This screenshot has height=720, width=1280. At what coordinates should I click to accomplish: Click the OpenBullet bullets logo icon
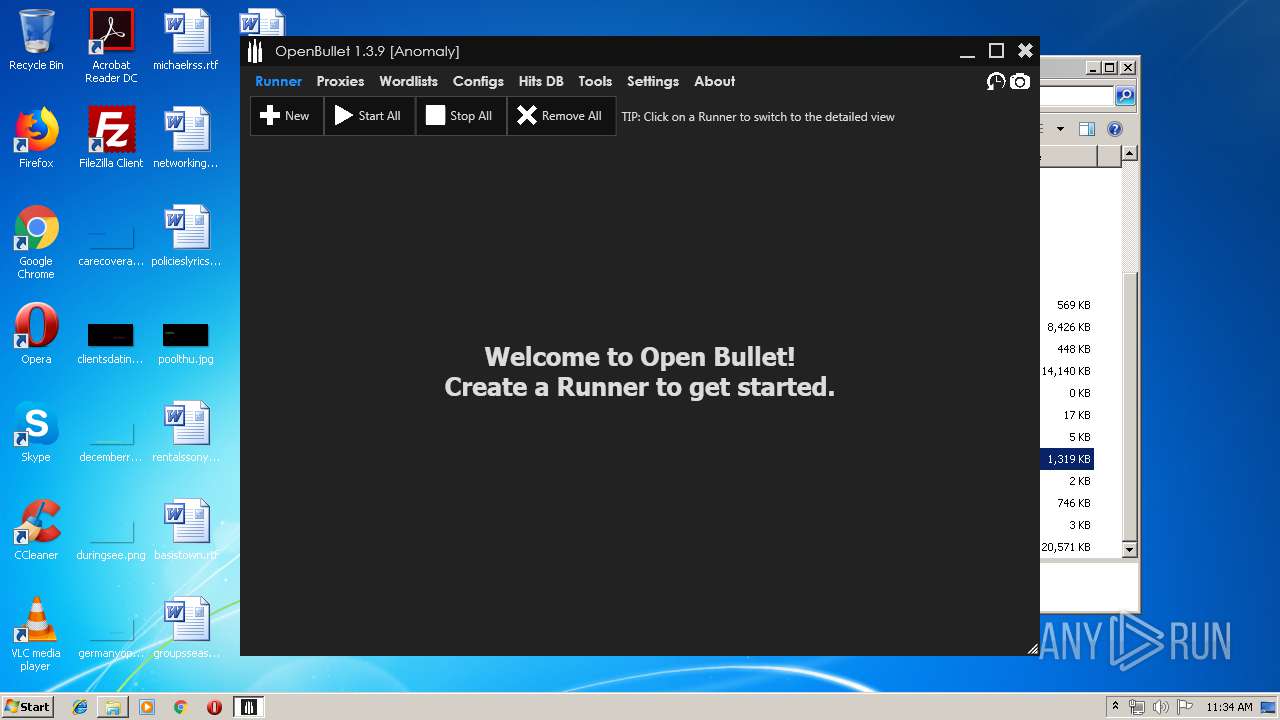[255, 51]
